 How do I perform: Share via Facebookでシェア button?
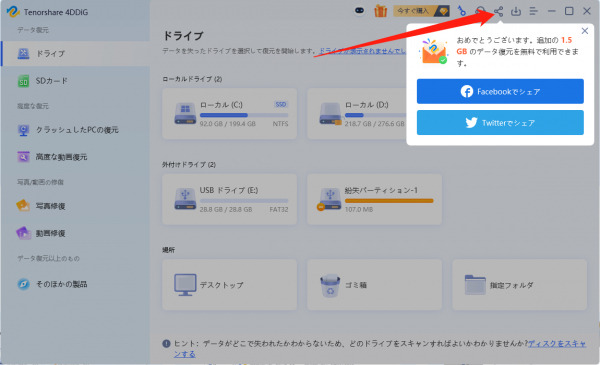(x=500, y=91)
